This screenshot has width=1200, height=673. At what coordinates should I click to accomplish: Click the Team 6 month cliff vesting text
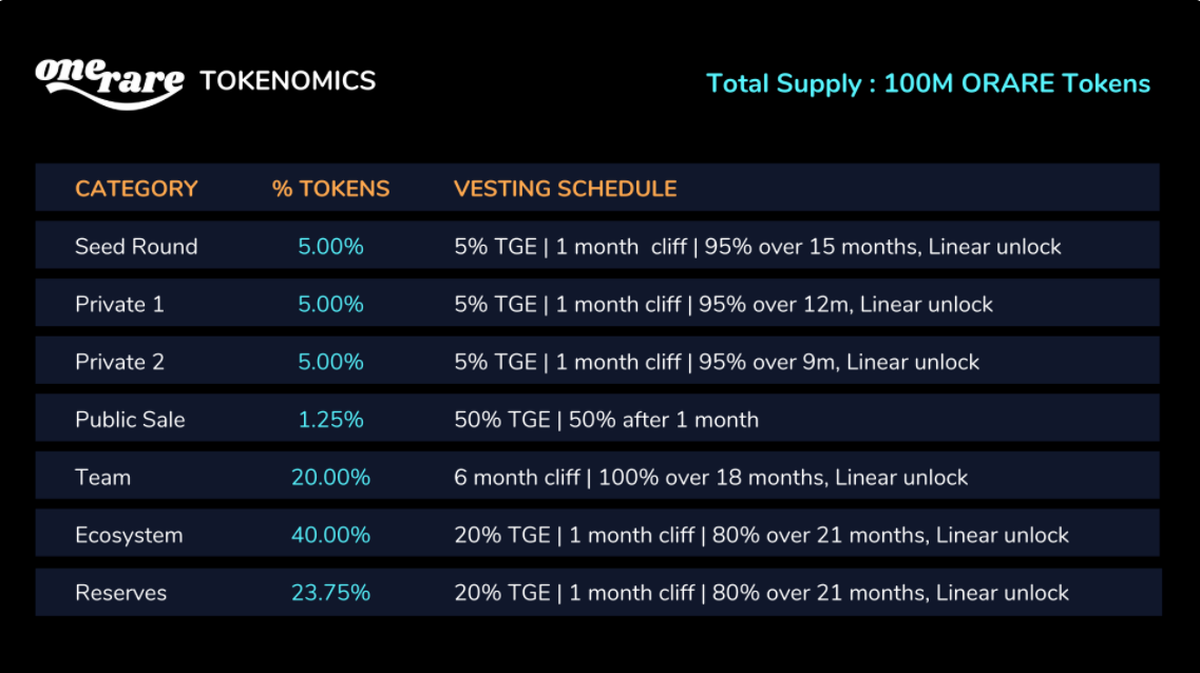tap(711, 478)
